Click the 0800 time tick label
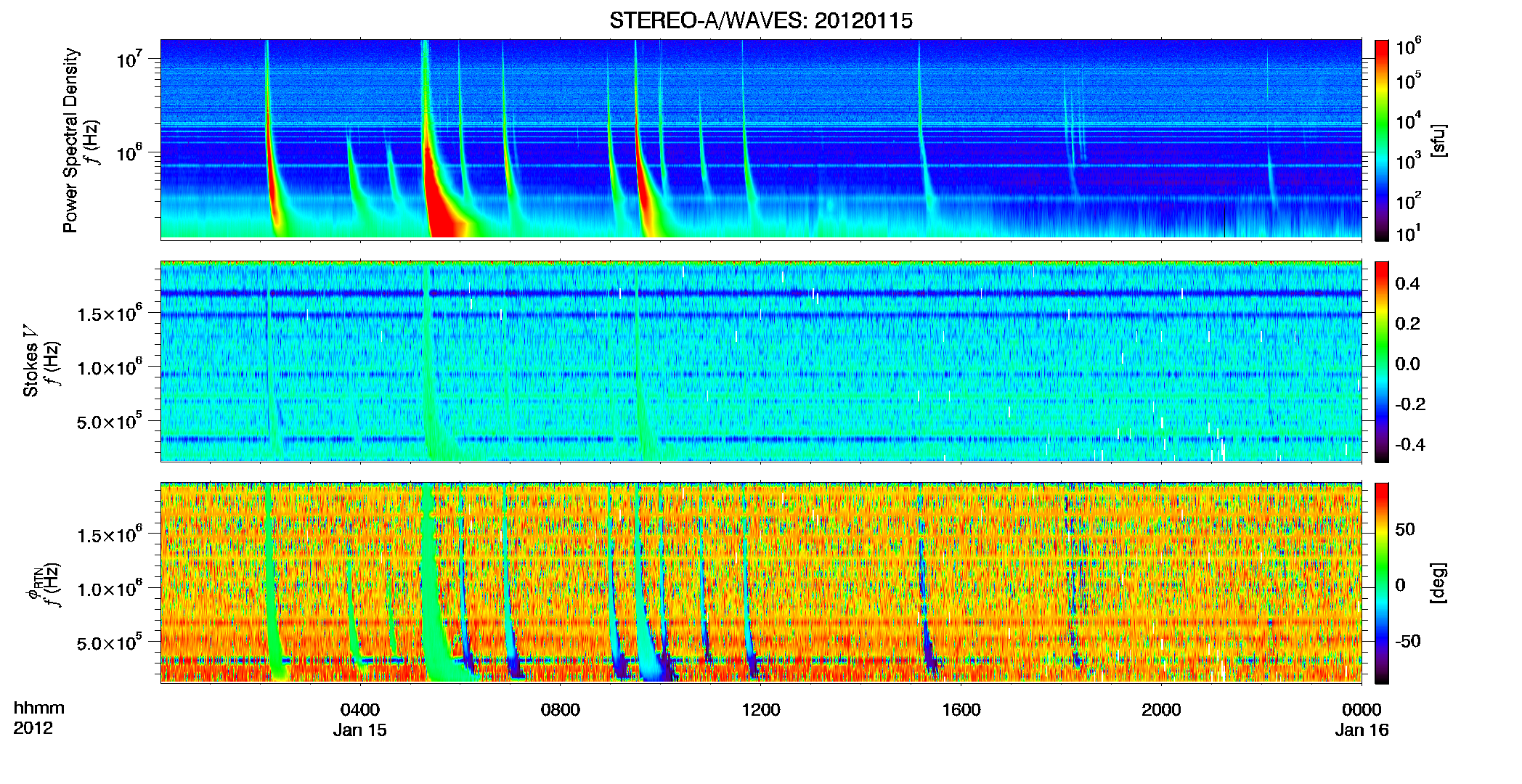The height and width of the screenshot is (784, 1522). pos(561,710)
